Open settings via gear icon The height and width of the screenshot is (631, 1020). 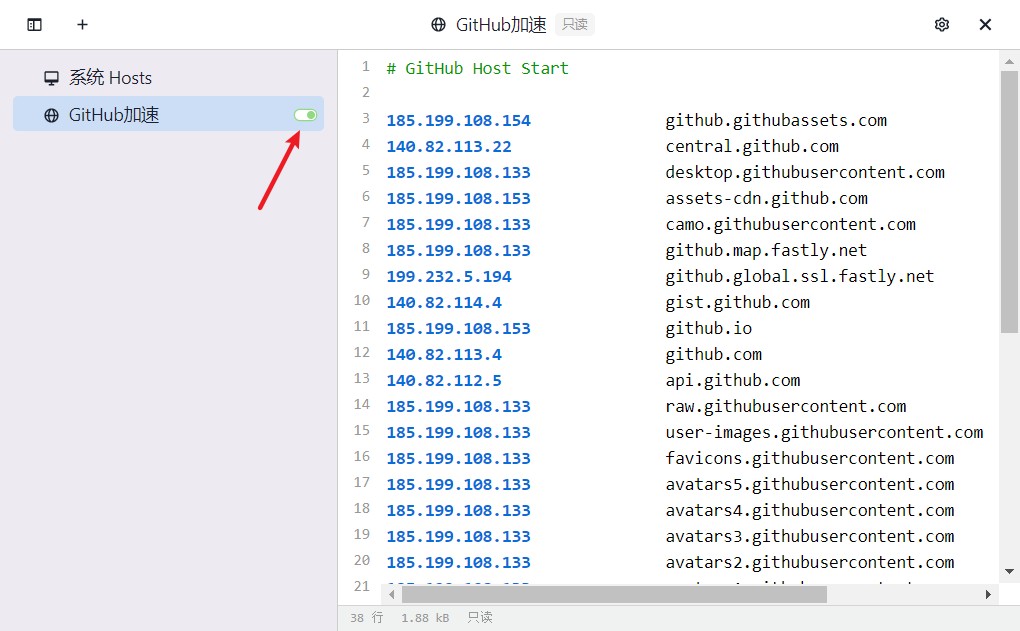click(941, 24)
